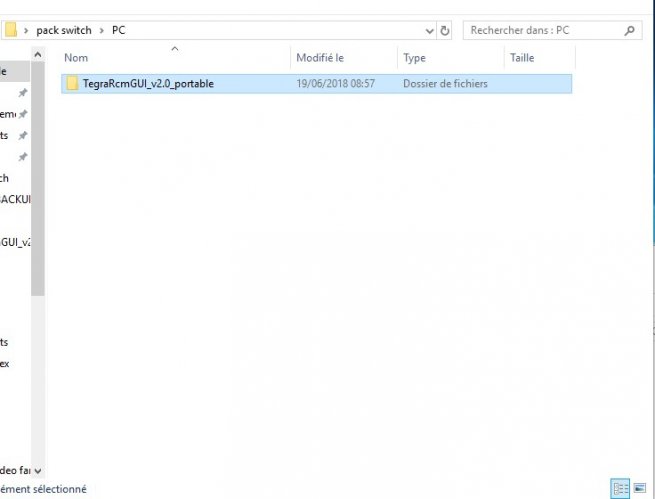This screenshot has width=655, height=499.
Task: Select the TegraRcmGUI_v2.0_portable folder name
Action: (148, 84)
